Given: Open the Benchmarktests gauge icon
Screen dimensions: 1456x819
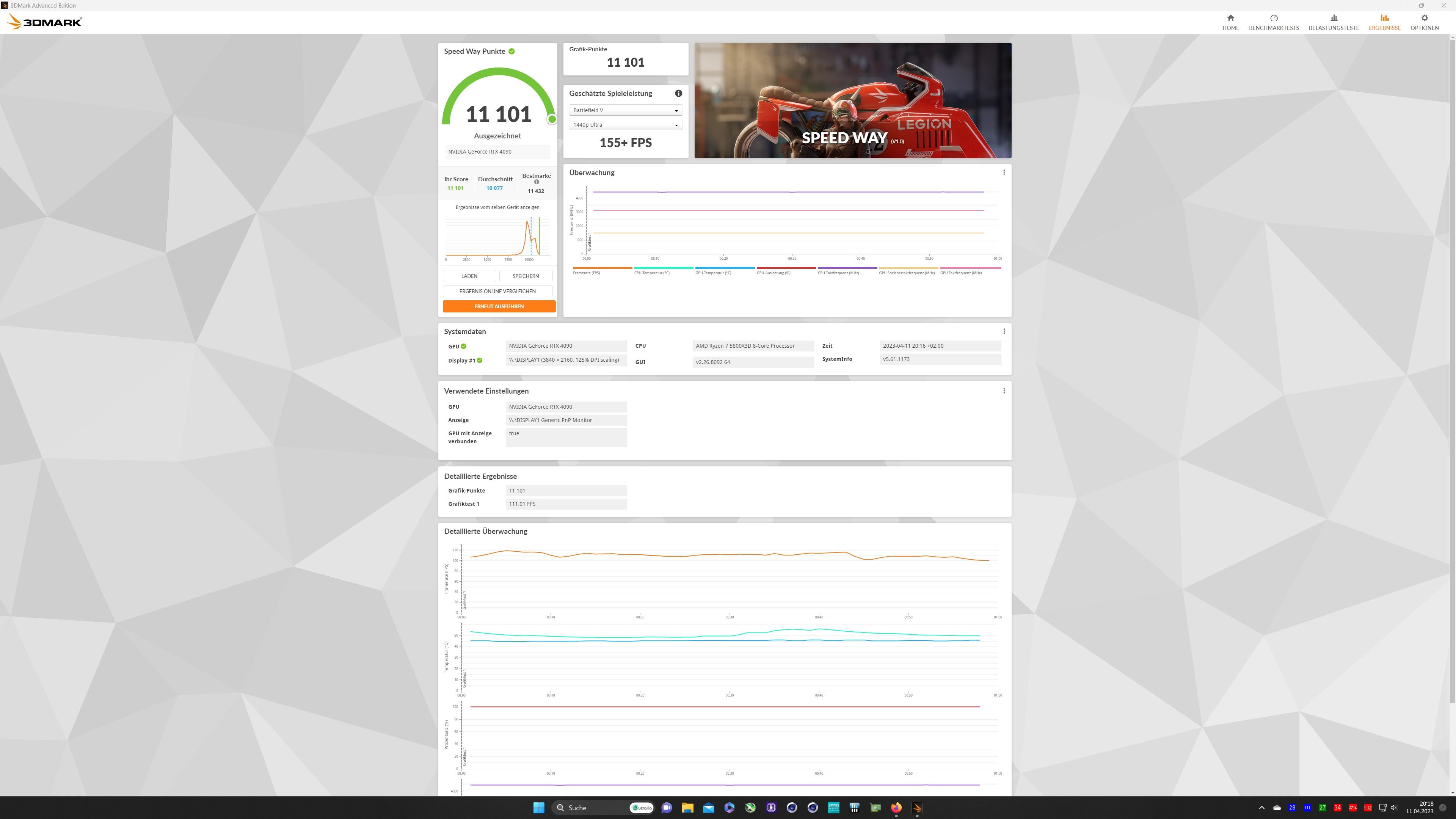Looking at the screenshot, I should point(1274,18).
